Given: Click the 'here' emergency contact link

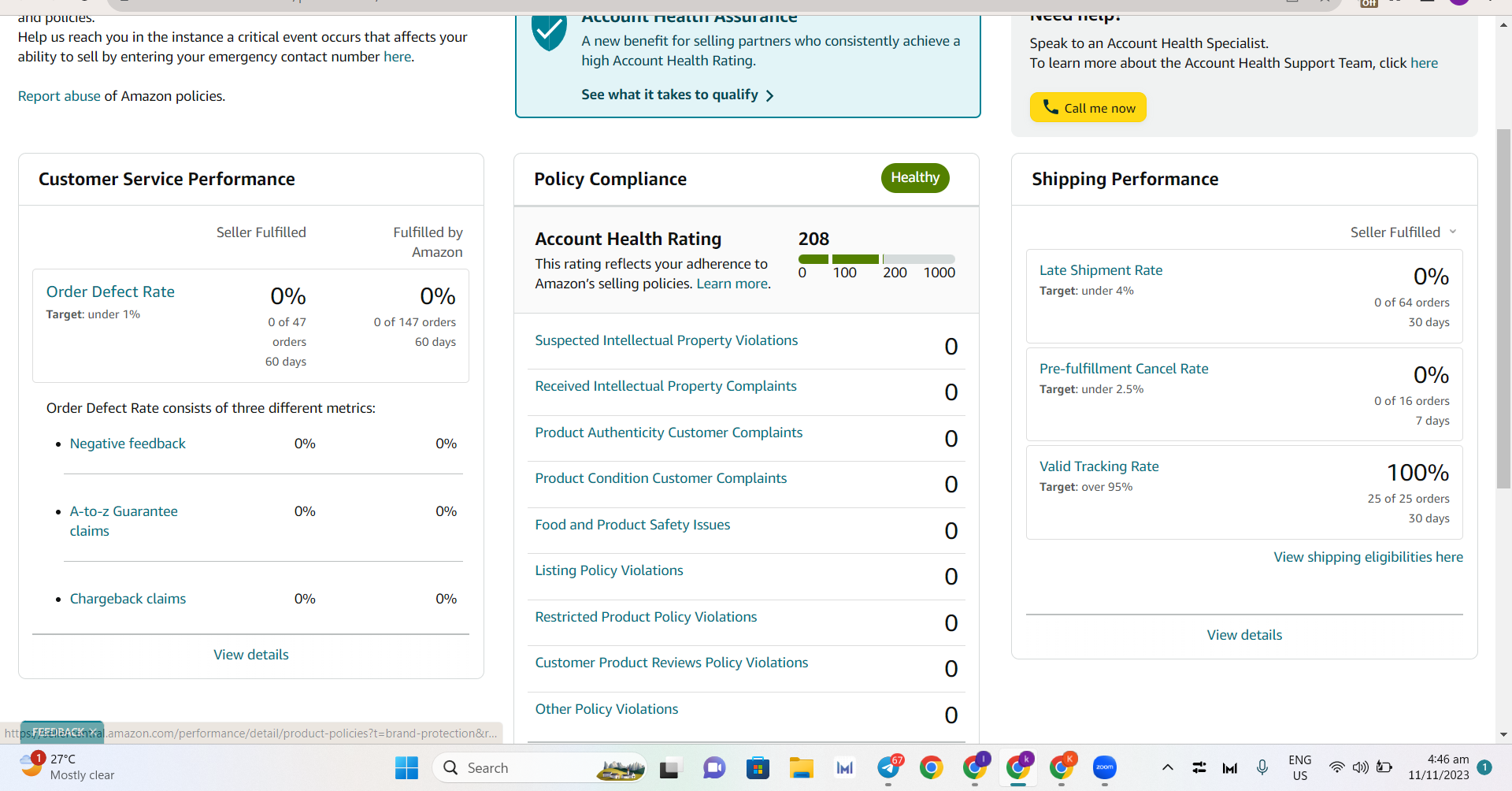Looking at the screenshot, I should (397, 57).
